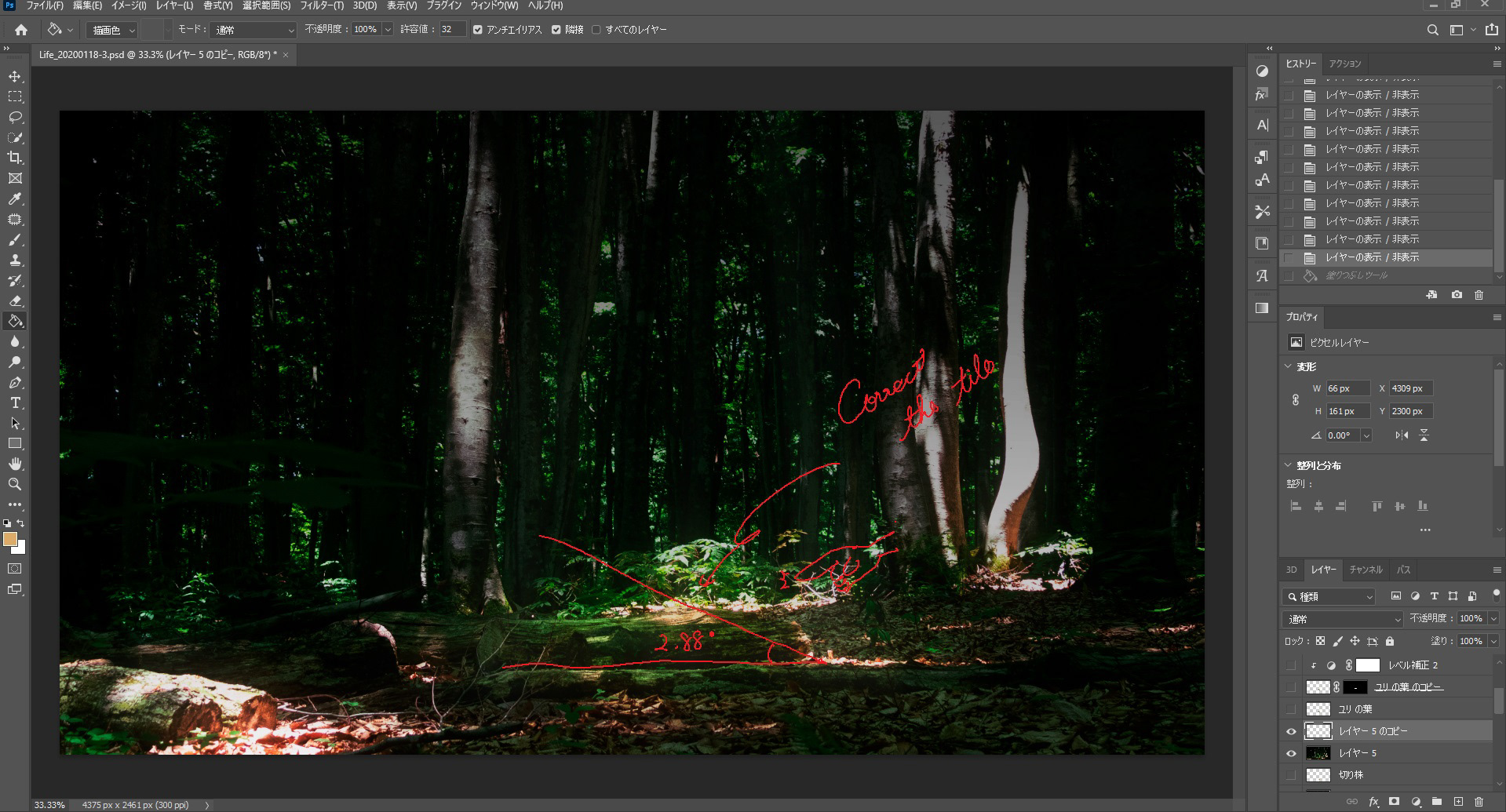Viewport: 1506px width, 812px height.
Task: Delete layer with trash icon in Layers panel
Action: pyautogui.click(x=1479, y=802)
